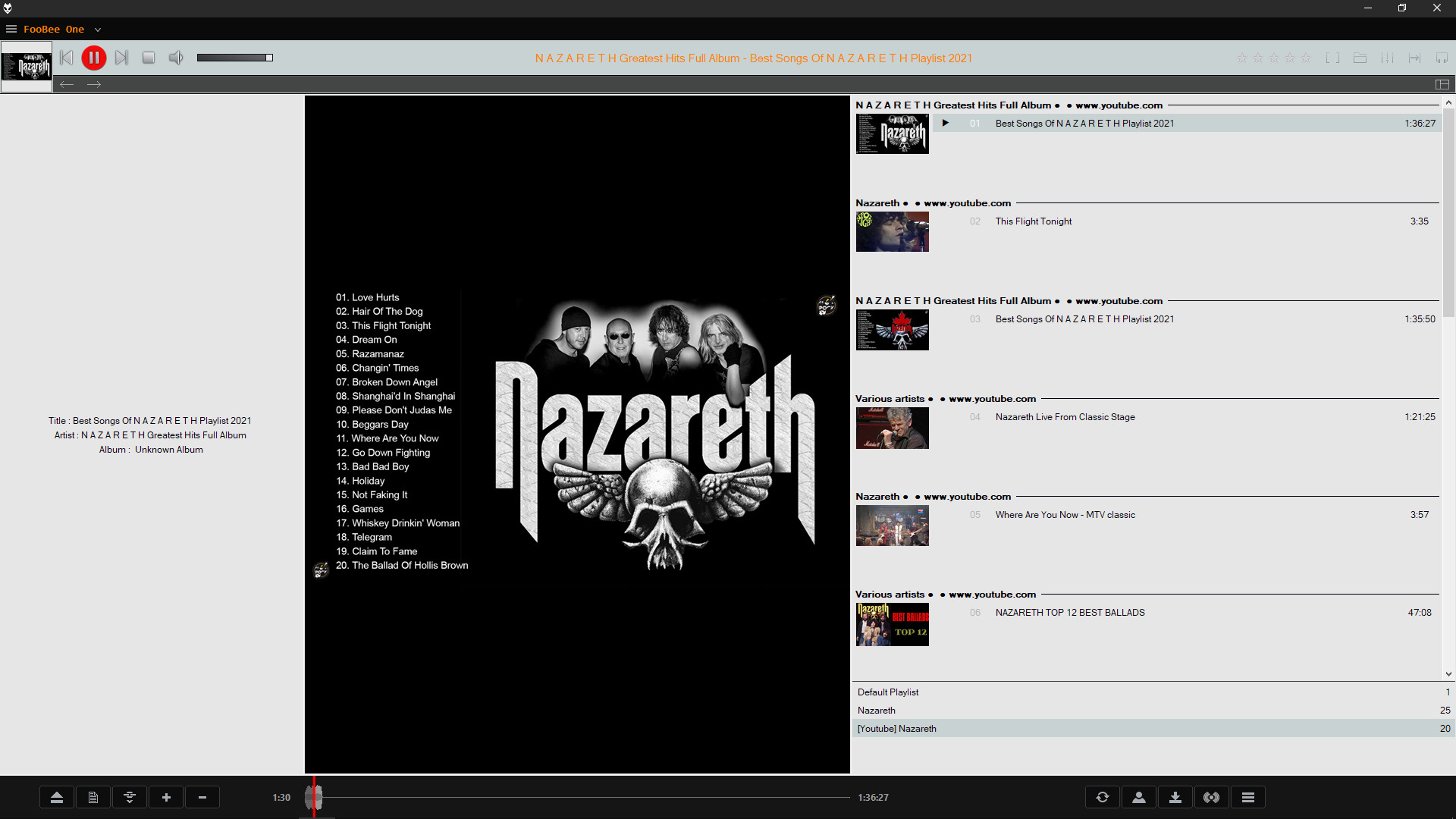This screenshot has width=1456, height=819.
Task: Click the download arrow icon
Action: (1175, 797)
